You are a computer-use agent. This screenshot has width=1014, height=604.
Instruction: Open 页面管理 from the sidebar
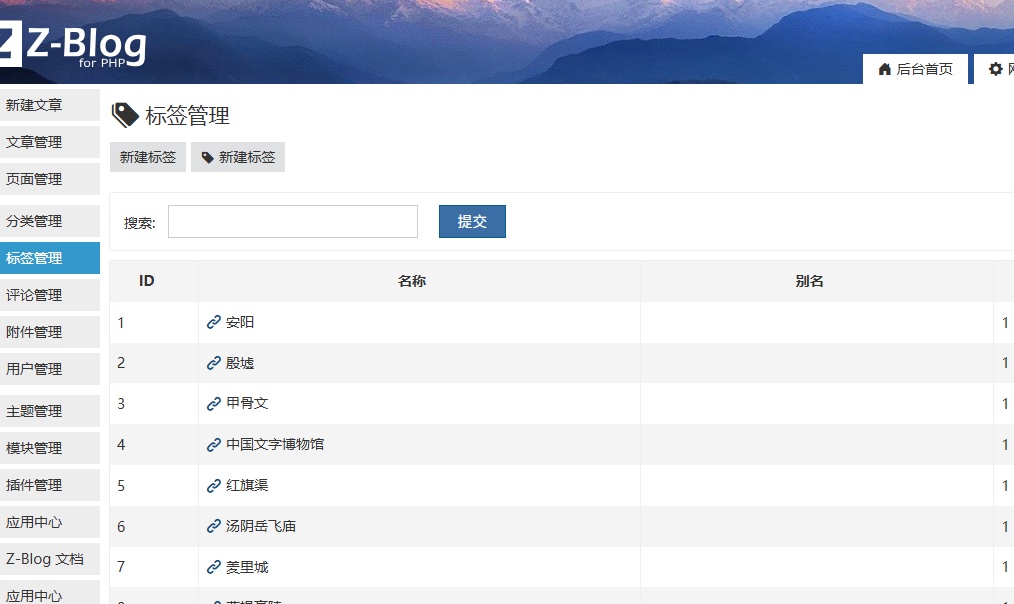point(50,178)
